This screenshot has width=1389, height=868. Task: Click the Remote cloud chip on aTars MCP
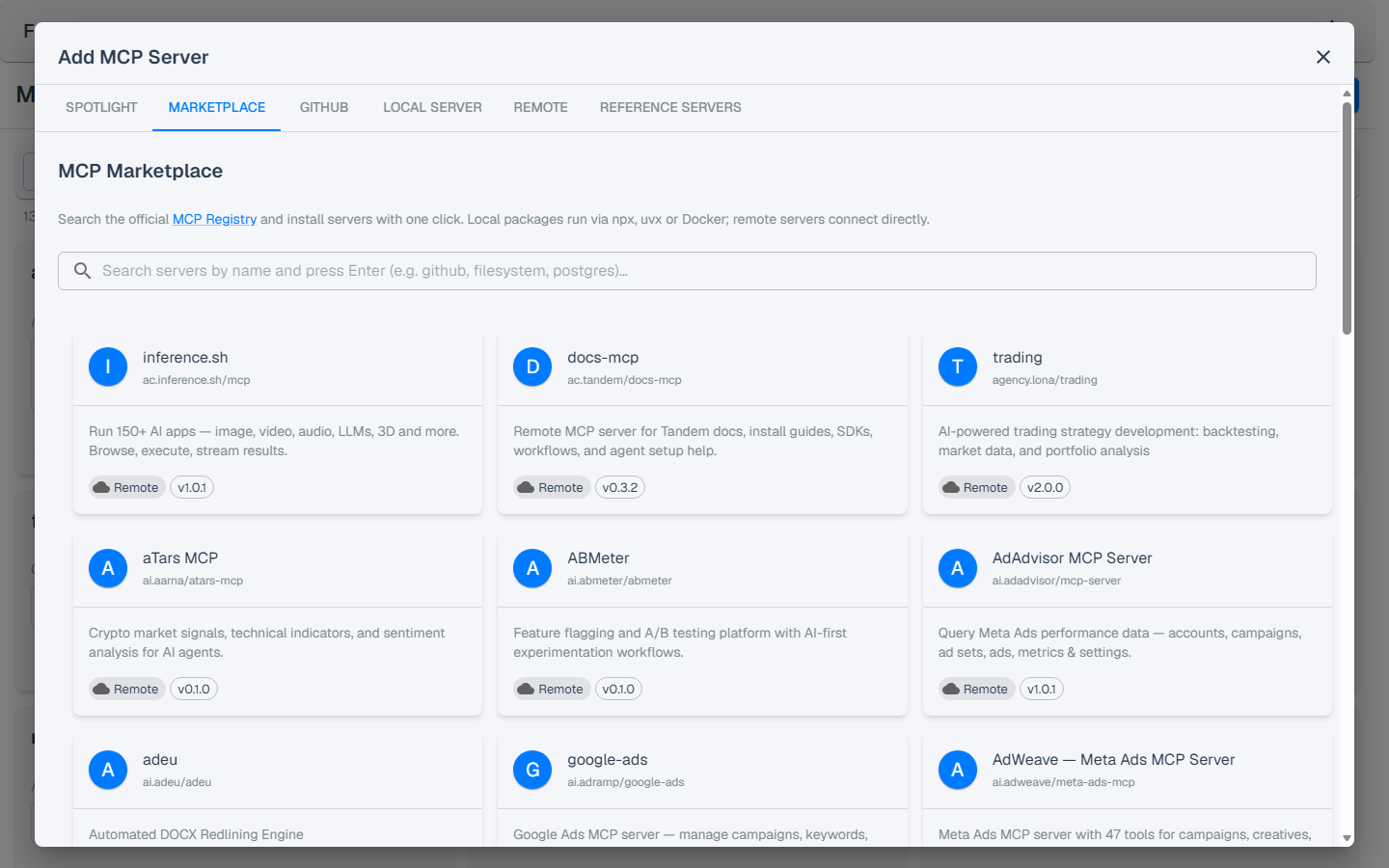126,689
